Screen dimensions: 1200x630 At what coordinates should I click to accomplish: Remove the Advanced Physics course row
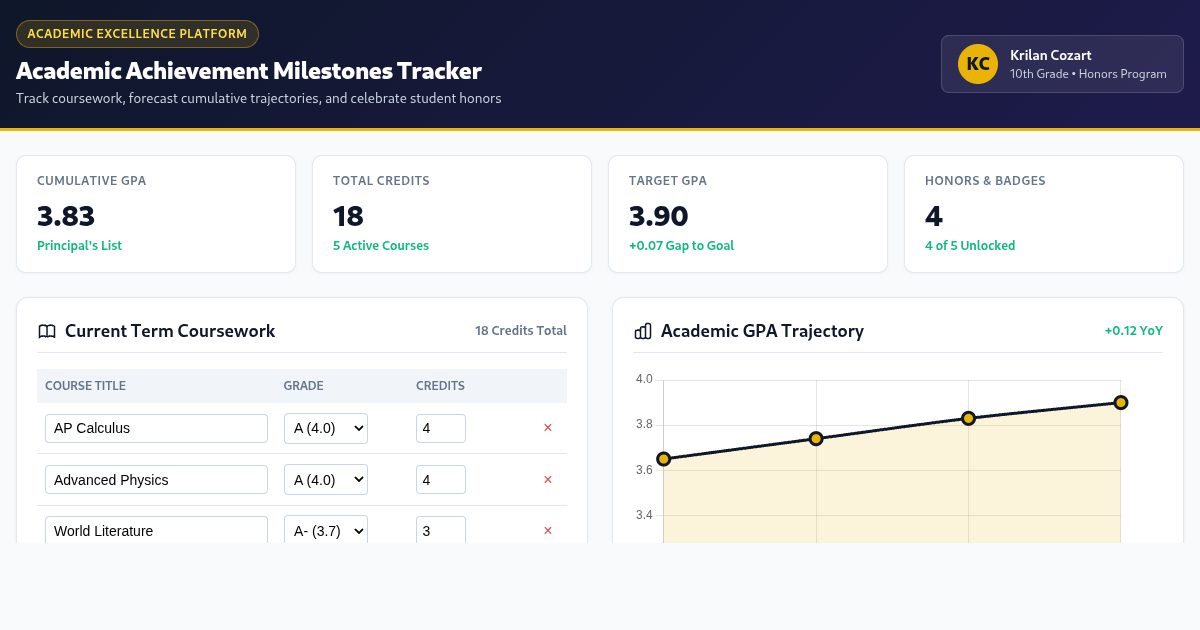tap(547, 480)
